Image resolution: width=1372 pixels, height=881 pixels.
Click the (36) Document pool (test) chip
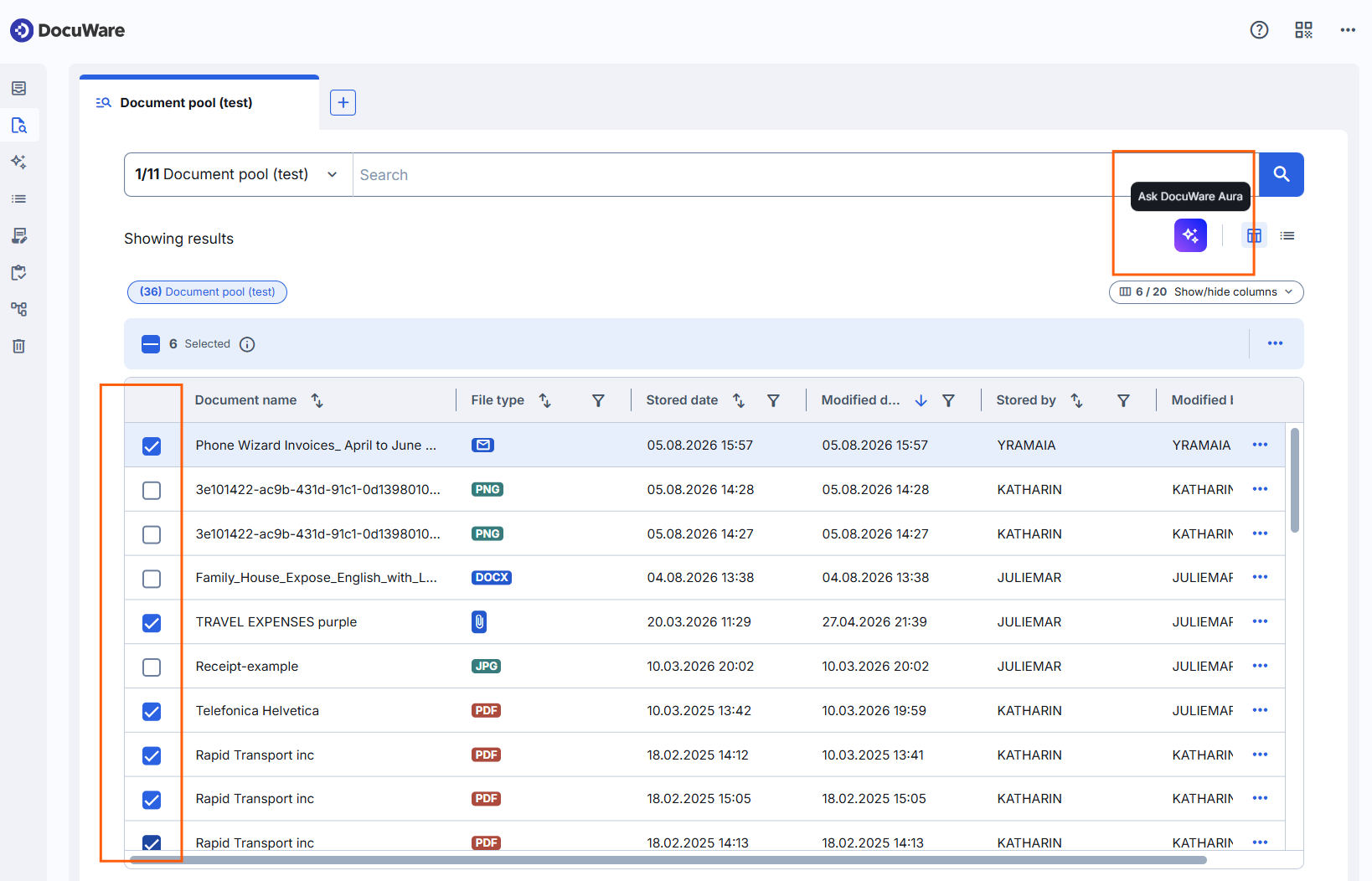tap(207, 291)
